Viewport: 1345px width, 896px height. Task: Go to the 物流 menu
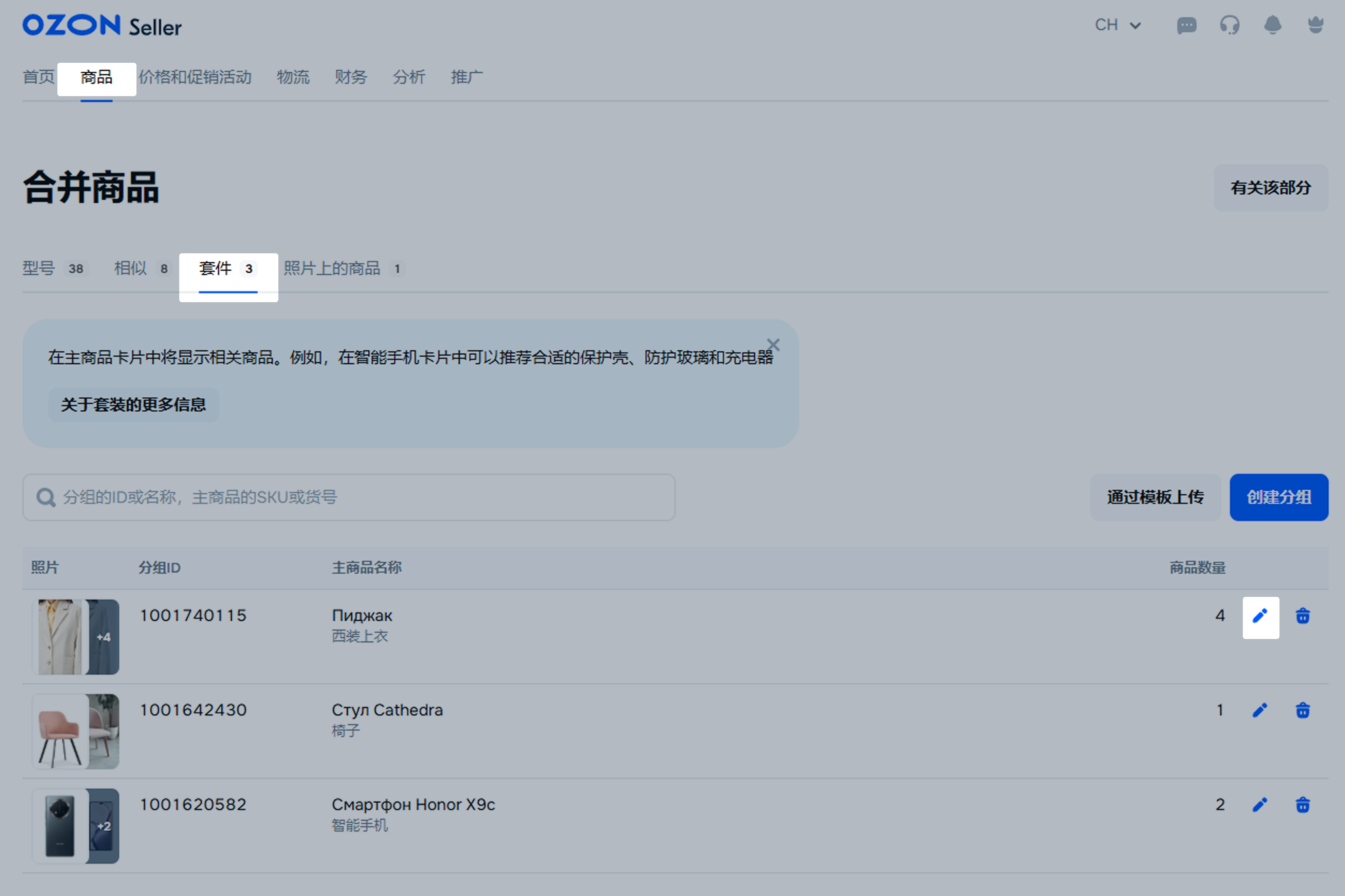pos(293,77)
